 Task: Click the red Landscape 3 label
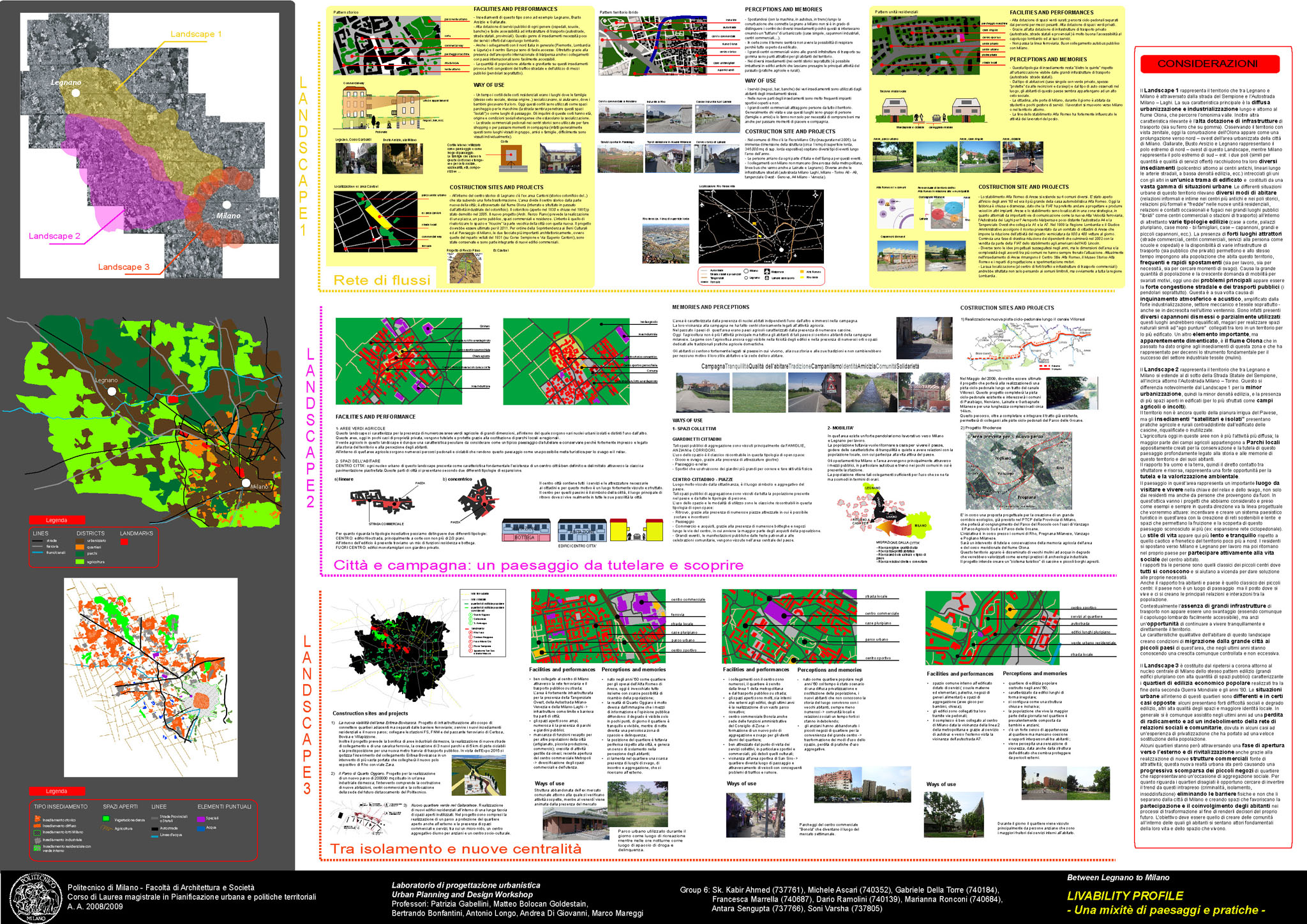[x=123, y=267]
